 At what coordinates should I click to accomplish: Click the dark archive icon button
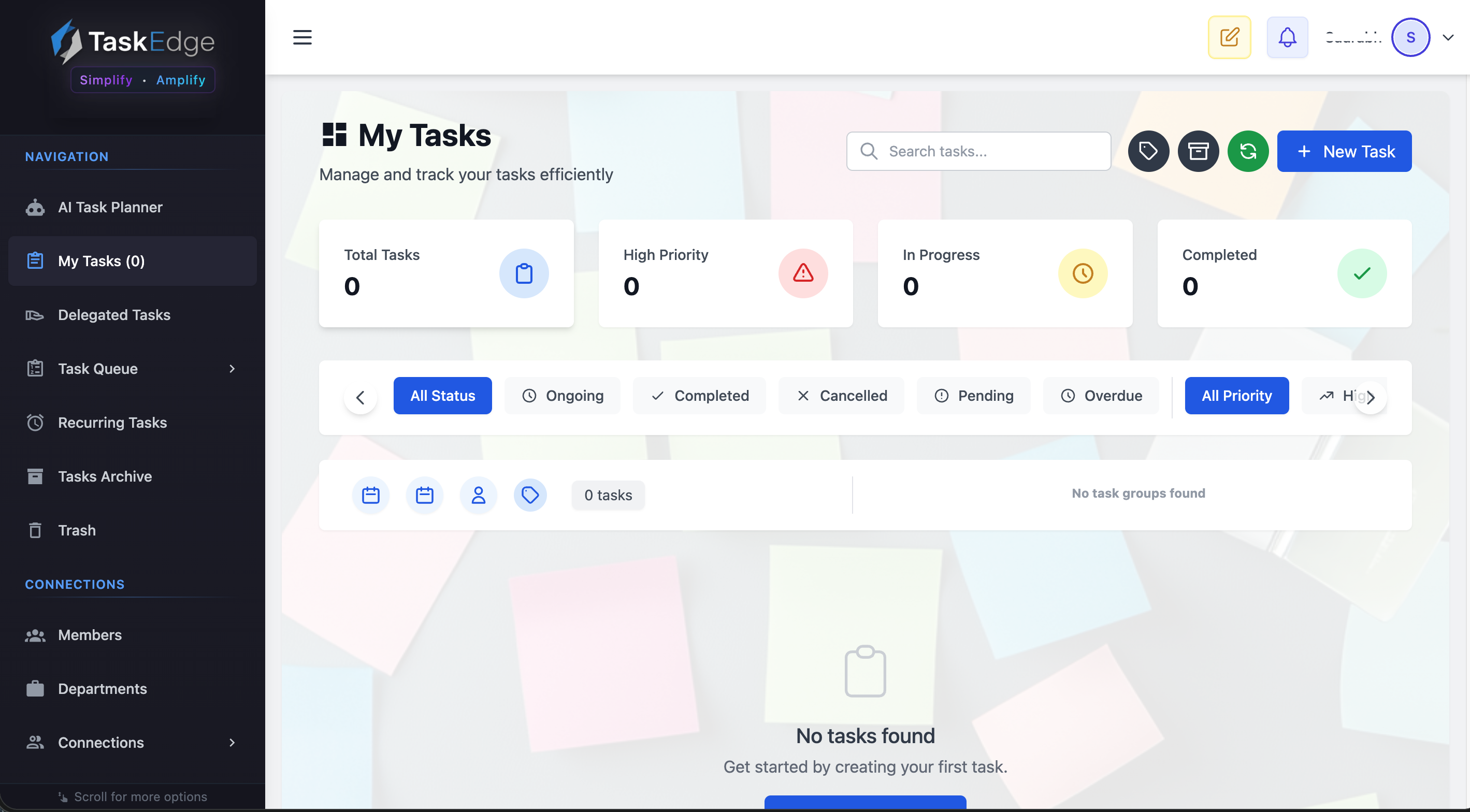coord(1198,151)
